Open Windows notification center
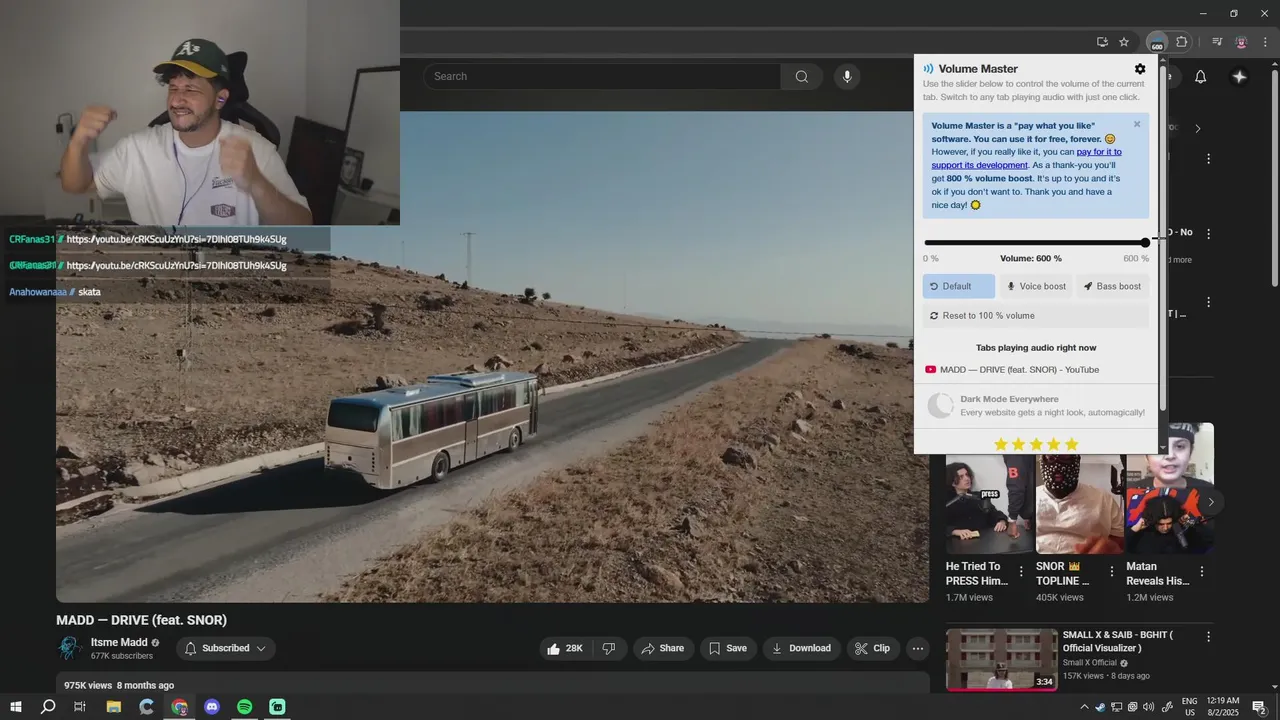 (x=1260, y=707)
